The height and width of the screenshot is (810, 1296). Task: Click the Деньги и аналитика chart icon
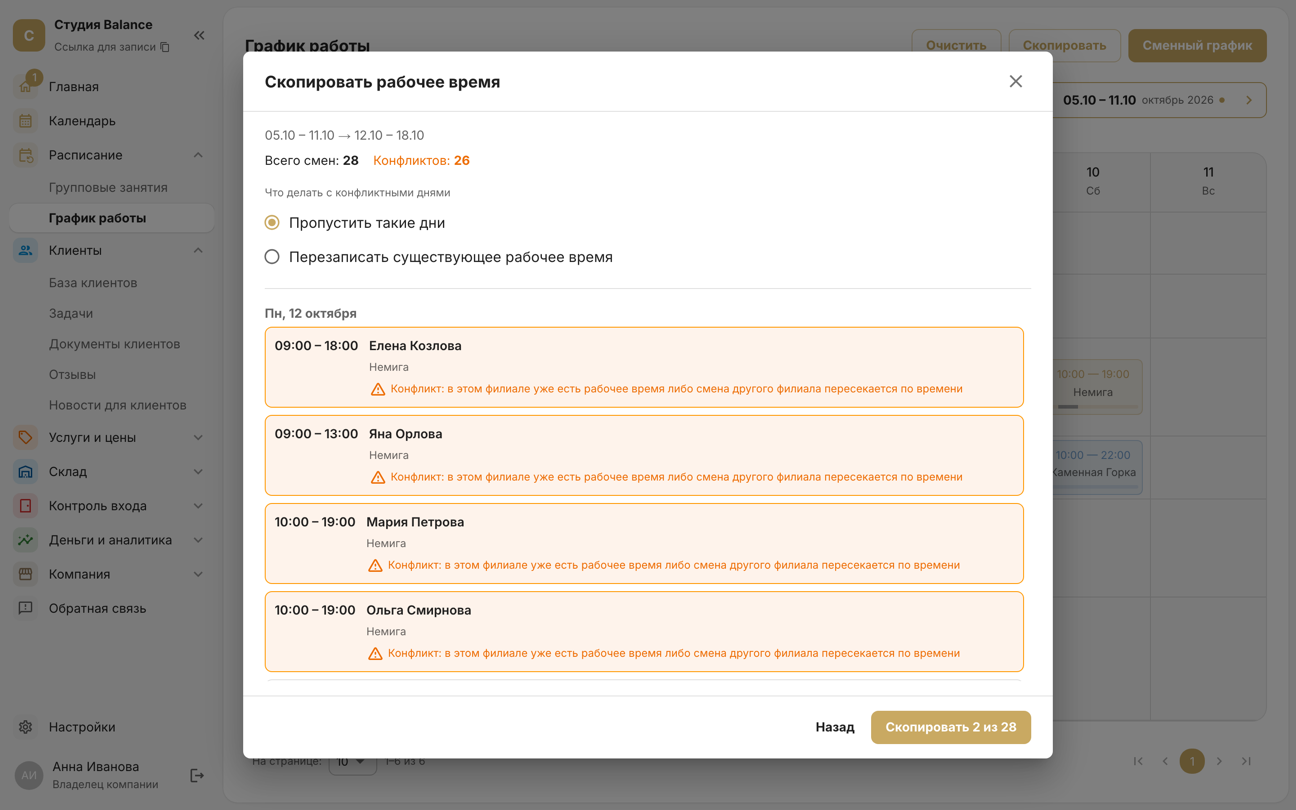26,540
